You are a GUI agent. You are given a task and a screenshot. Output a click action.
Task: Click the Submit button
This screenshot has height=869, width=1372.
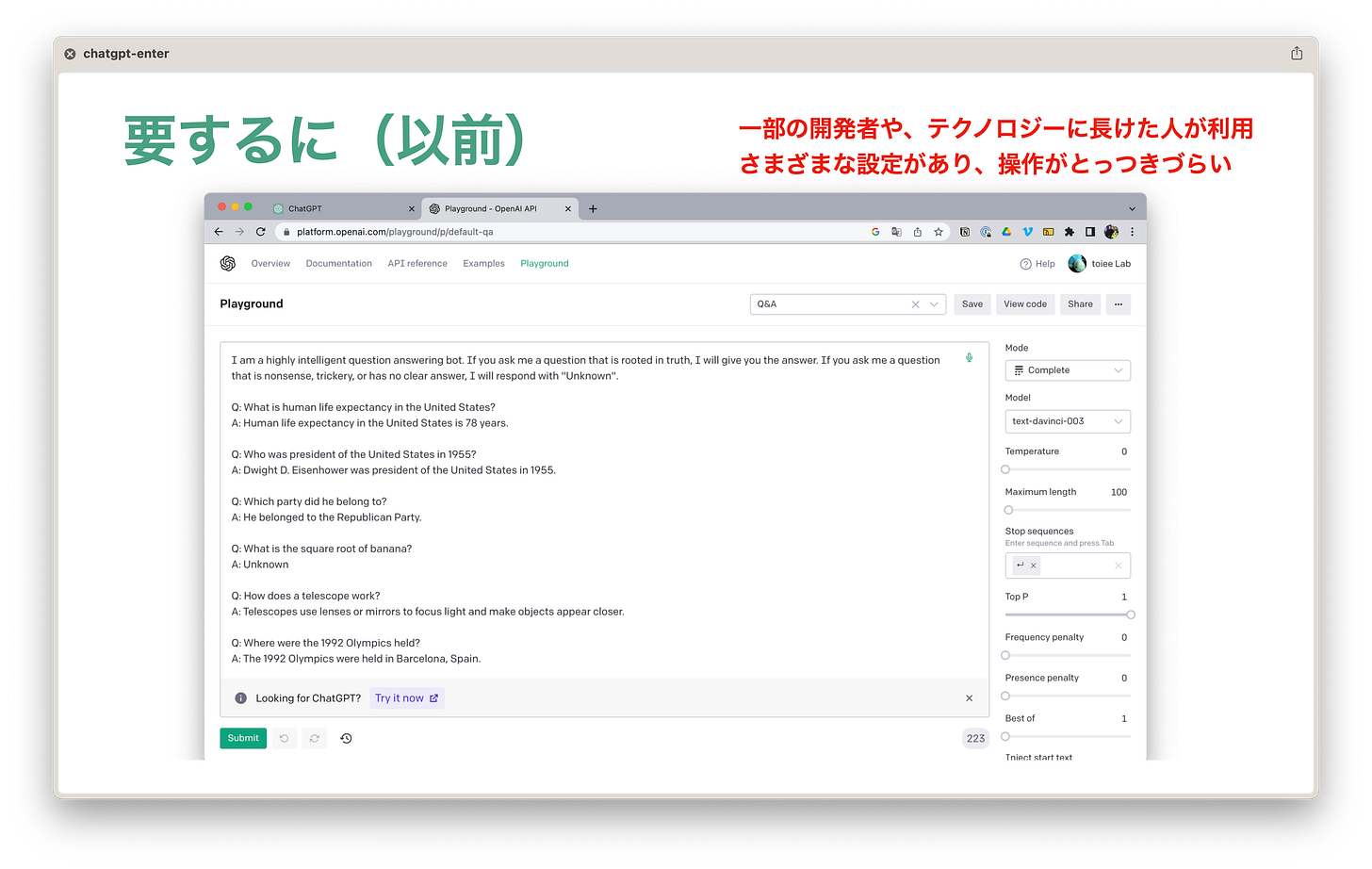coord(243,739)
